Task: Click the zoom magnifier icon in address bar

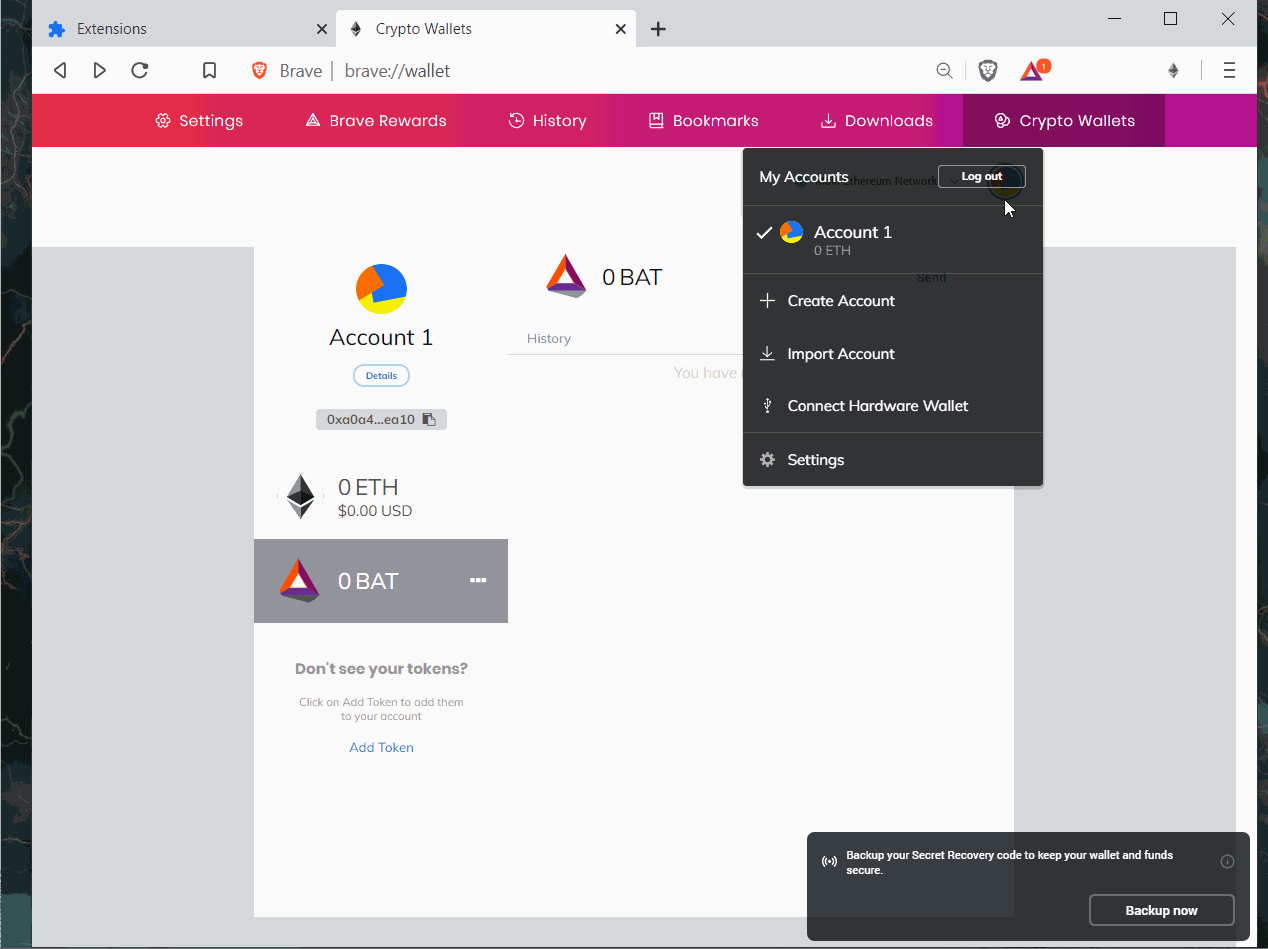Action: (944, 70)
